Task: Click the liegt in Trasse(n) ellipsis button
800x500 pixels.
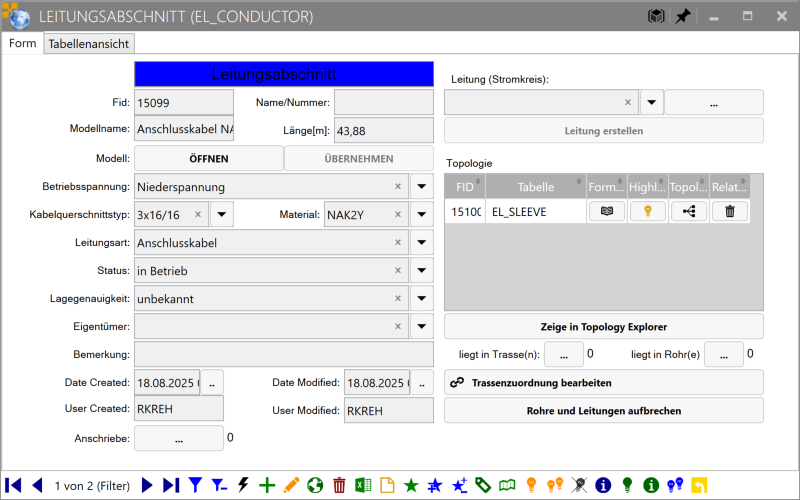Action: click(x=564, y=355)
